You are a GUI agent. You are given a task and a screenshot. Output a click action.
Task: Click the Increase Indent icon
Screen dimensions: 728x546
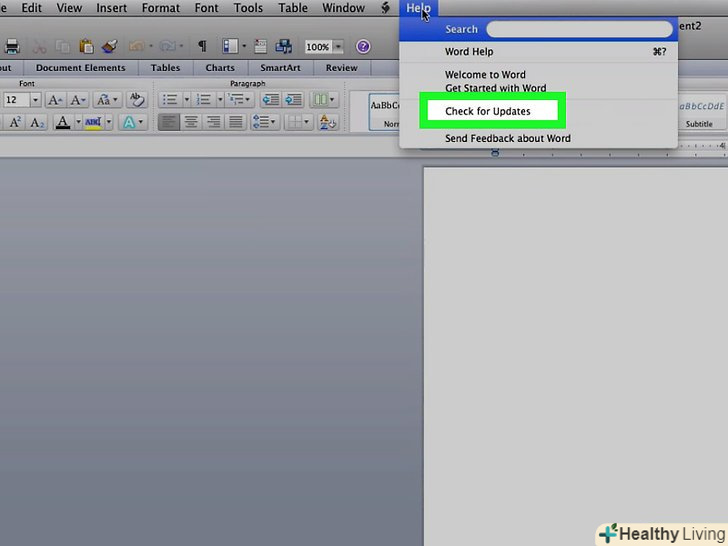click(x=293, y=99)
